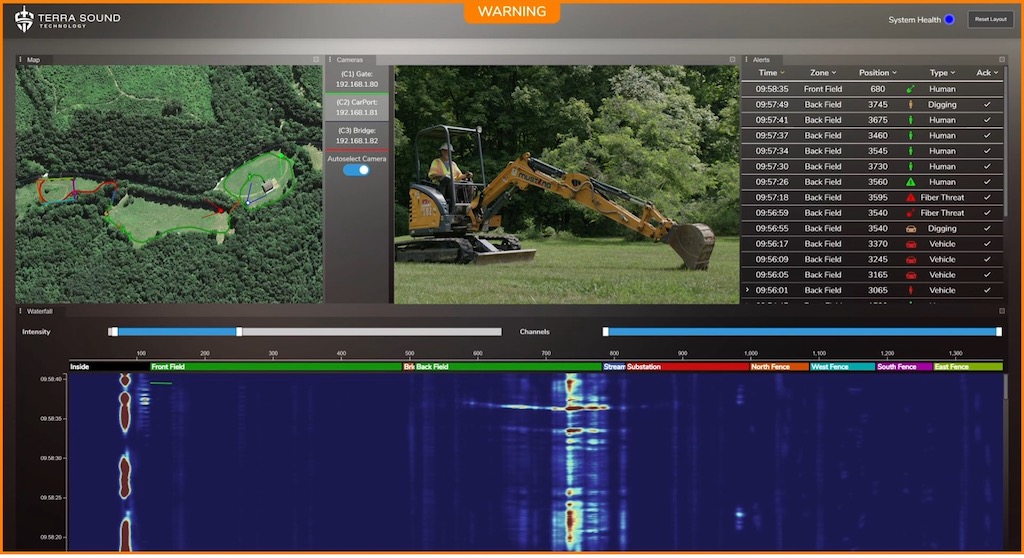Click the System Health blue indicator
The image size is (1024, 558).
[949, 20]
